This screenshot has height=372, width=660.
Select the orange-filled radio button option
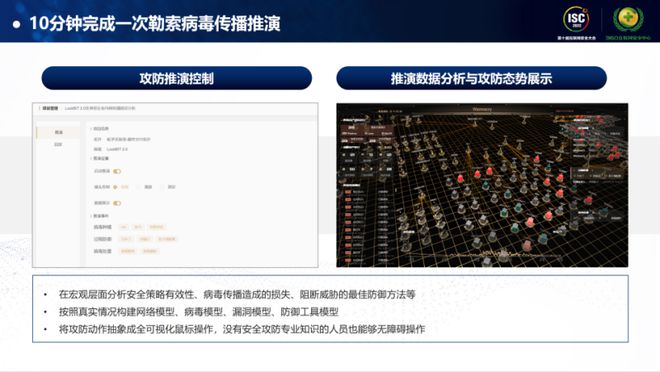click(x=115, y=187)
